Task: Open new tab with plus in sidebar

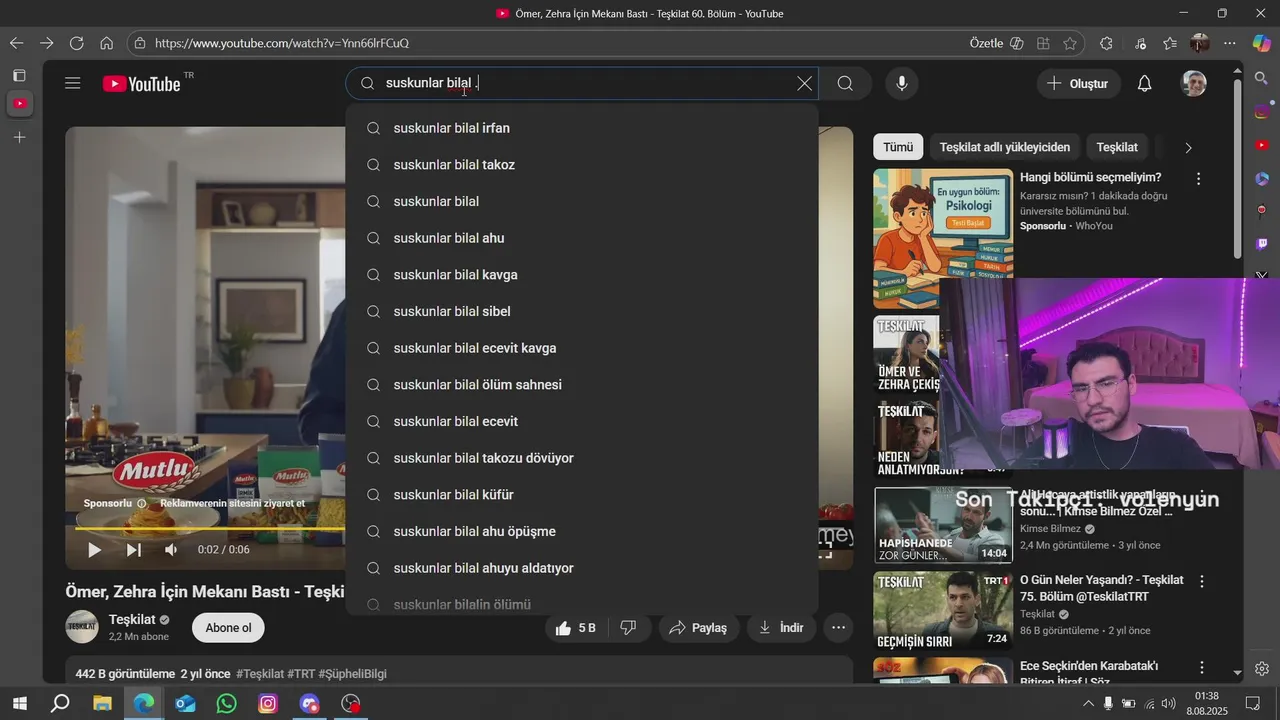Action: (x=19, y=137)
